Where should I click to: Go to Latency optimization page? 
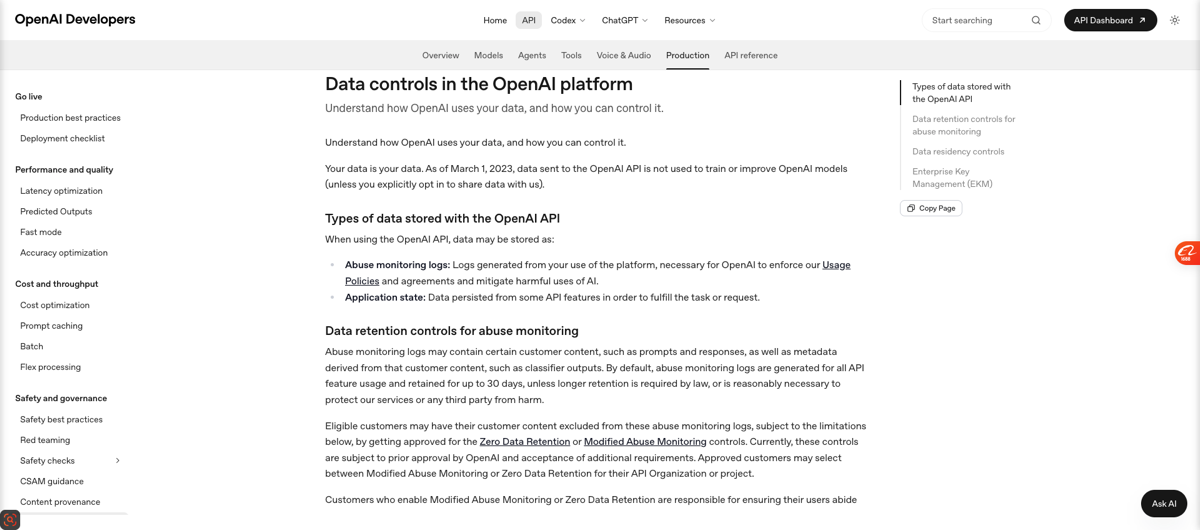pyautogui.click(x=61, y=191)
